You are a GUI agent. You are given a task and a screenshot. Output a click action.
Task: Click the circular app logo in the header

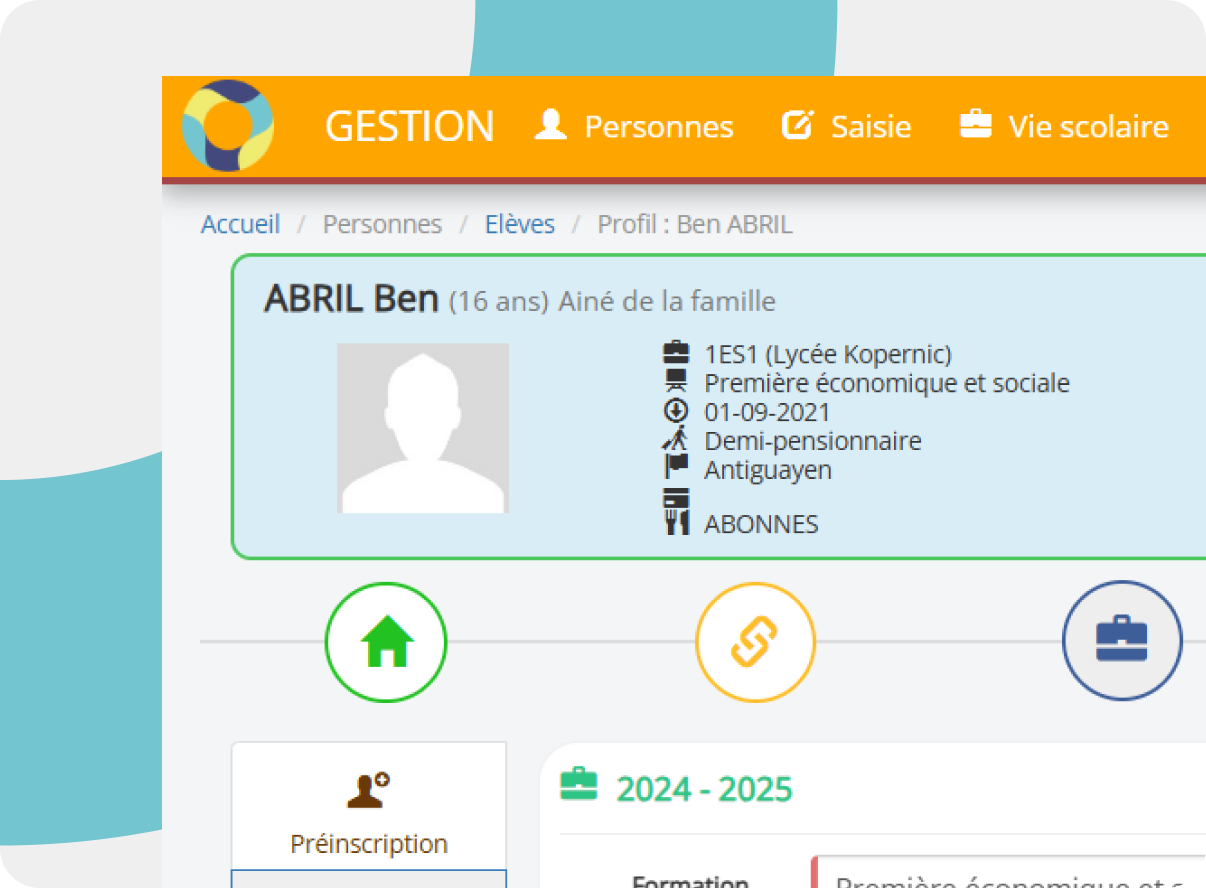(x=228, y=126)
